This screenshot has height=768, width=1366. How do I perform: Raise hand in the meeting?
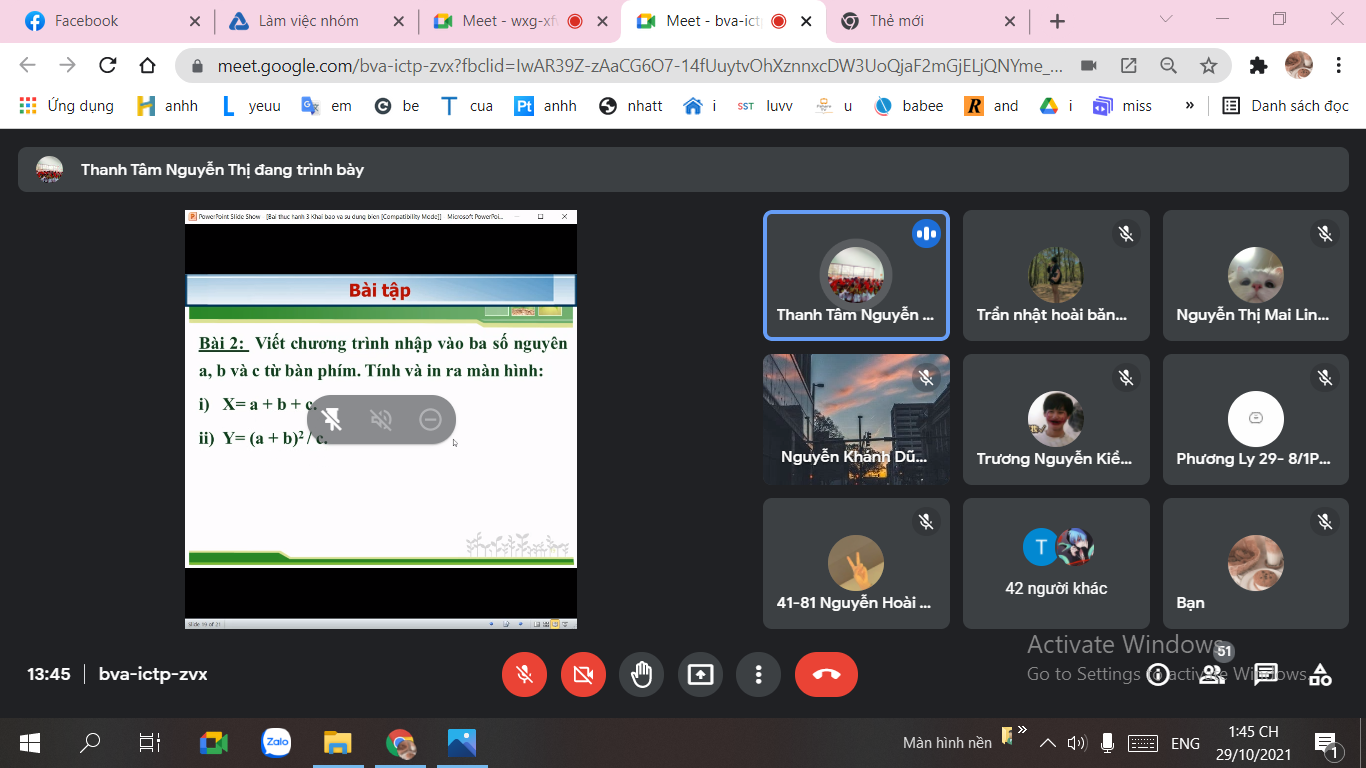[x=642, y=675]
